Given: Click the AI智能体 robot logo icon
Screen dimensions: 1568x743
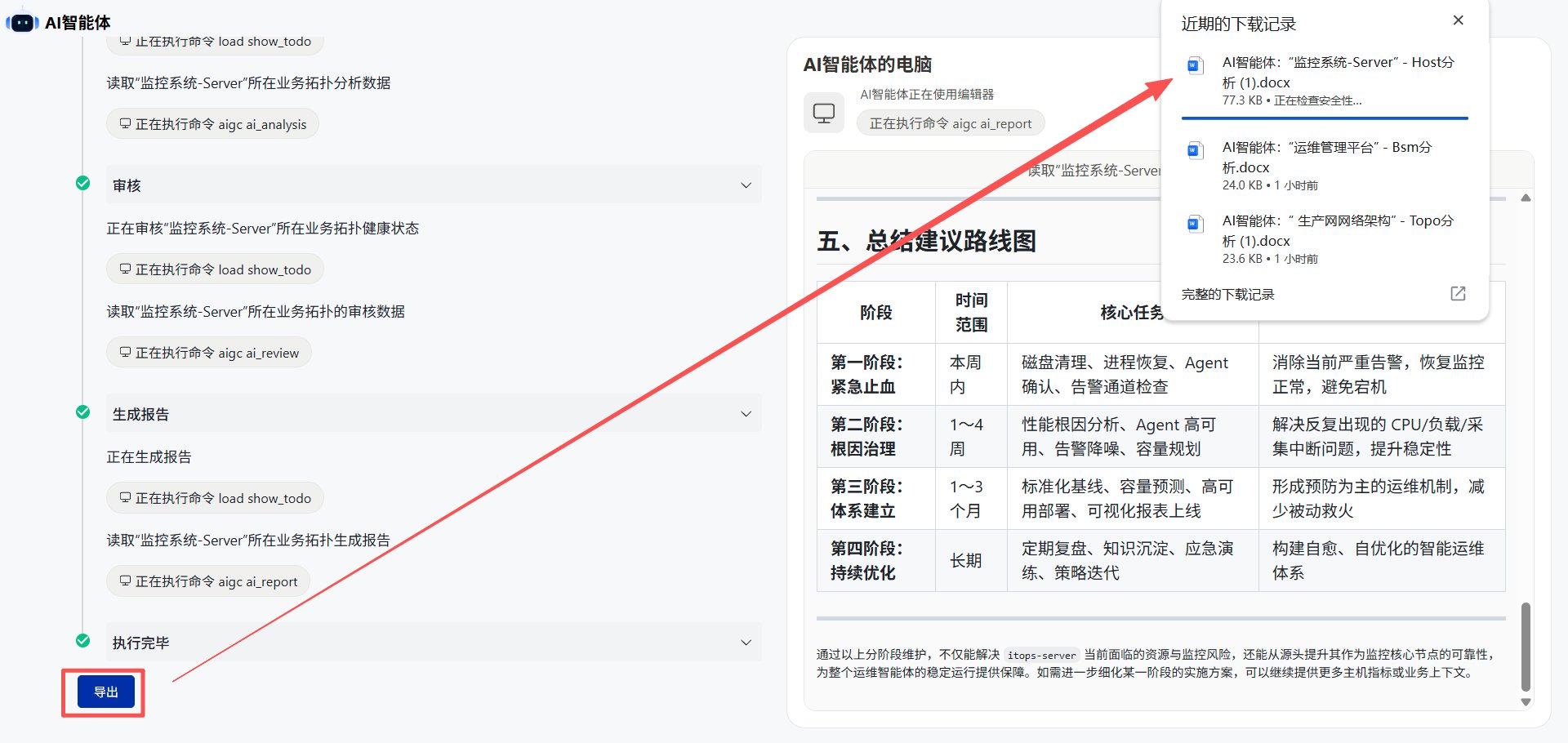Looking at the screenshot, I should click(22, 22).
